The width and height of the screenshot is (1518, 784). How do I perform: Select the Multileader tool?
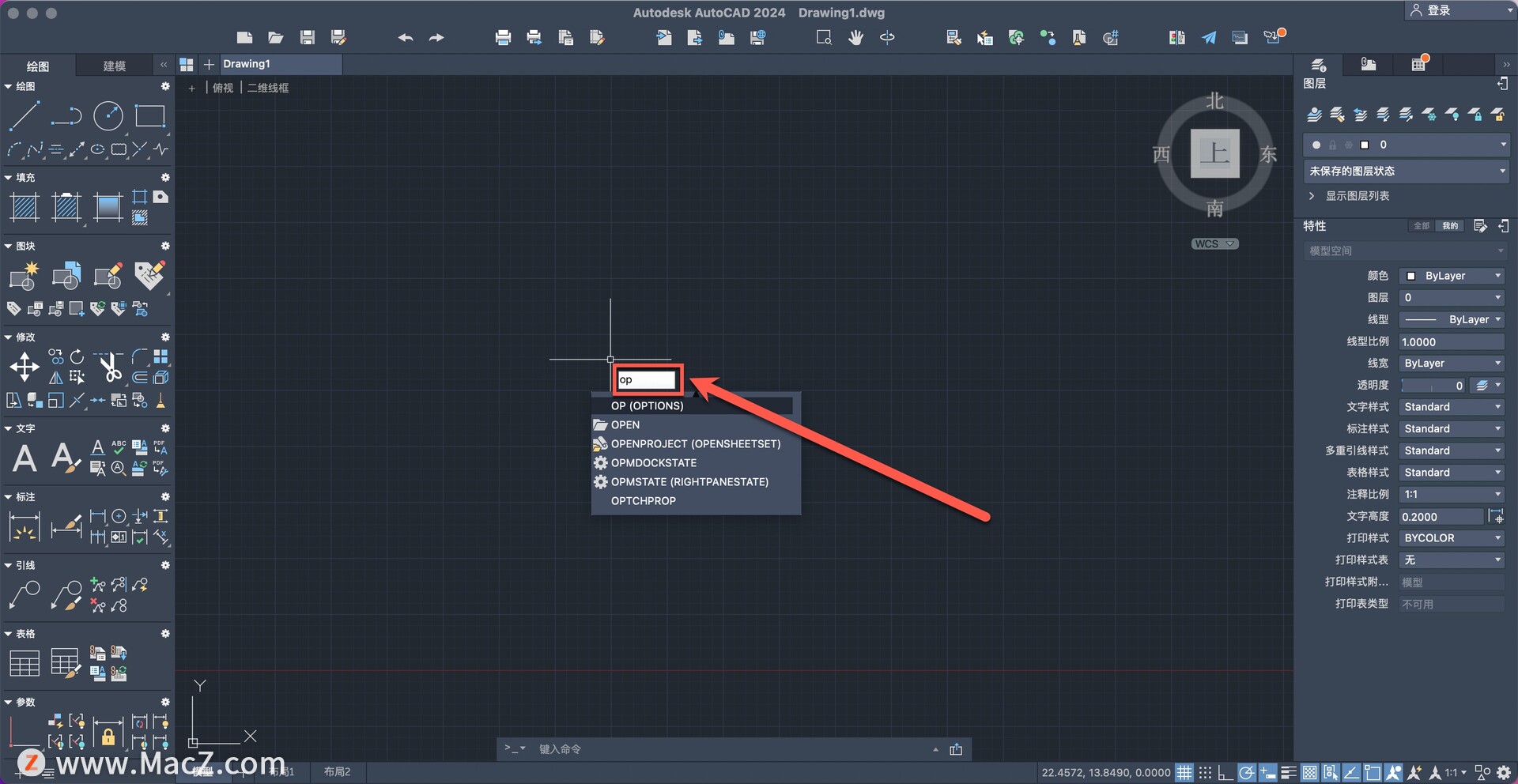25,594
